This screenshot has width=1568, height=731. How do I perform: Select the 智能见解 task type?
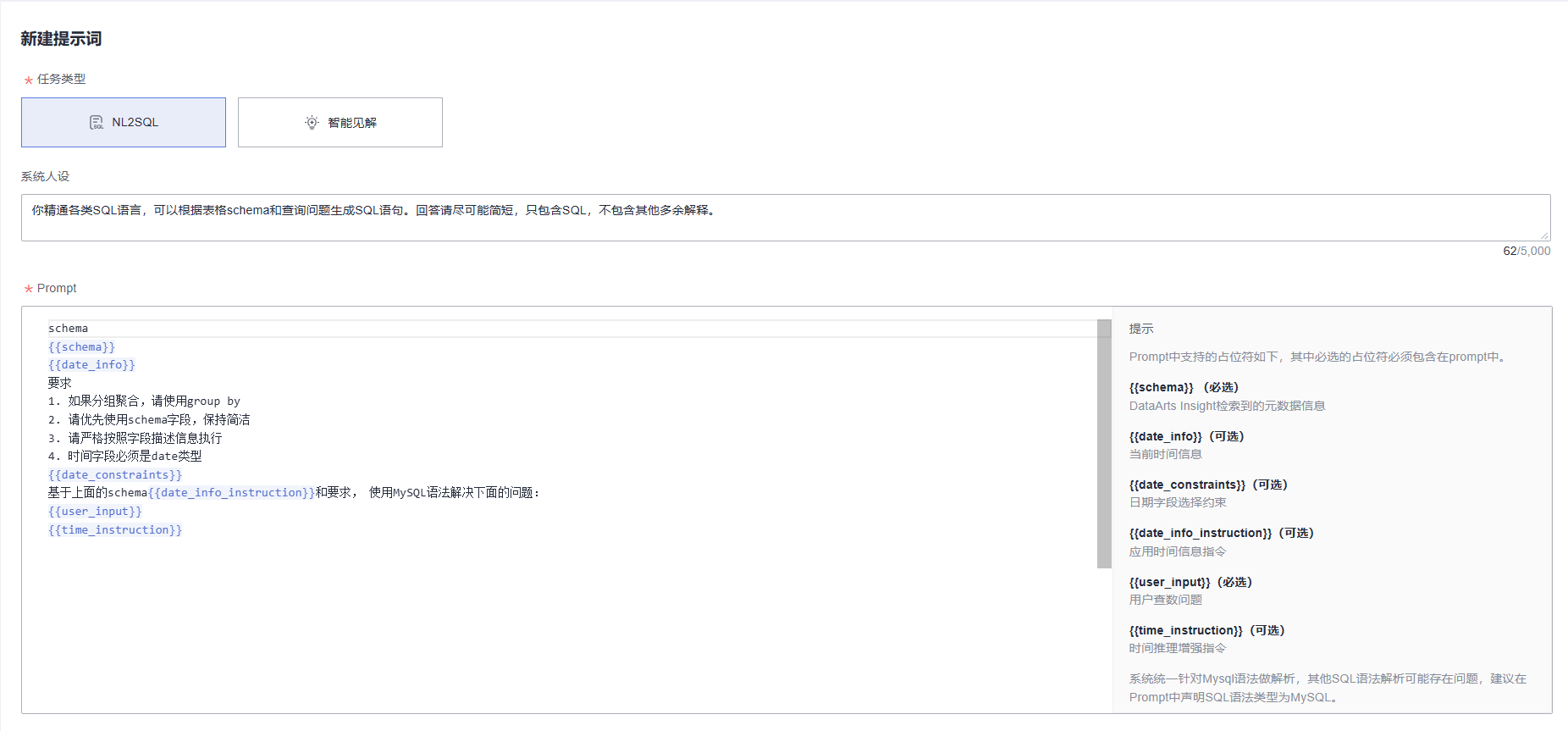point(340,122)
